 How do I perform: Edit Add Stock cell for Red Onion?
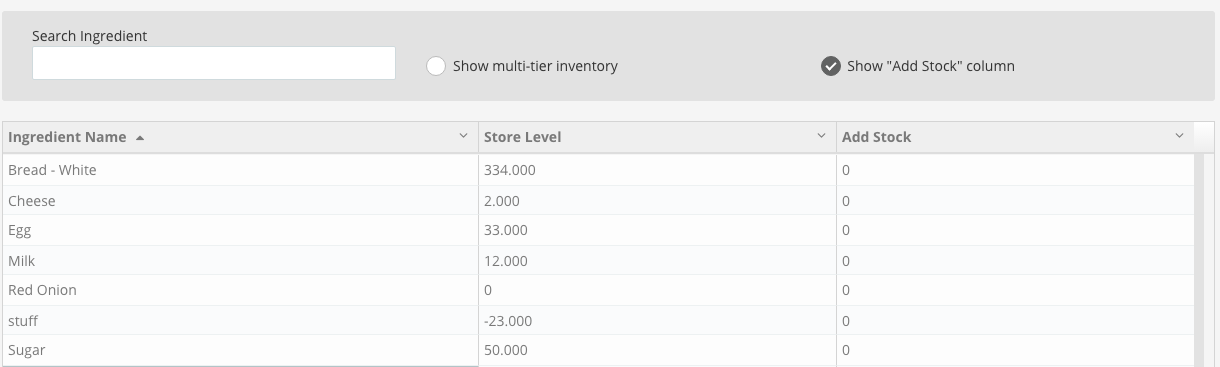pos(1015,290)
